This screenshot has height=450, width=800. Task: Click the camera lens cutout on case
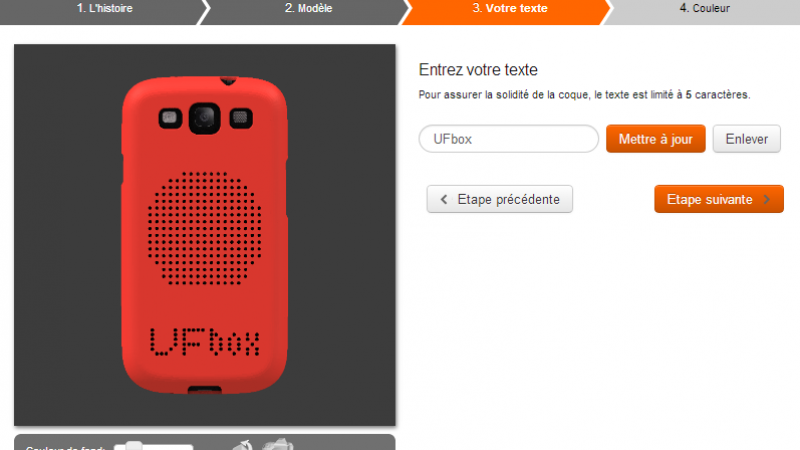pos(205,118)
